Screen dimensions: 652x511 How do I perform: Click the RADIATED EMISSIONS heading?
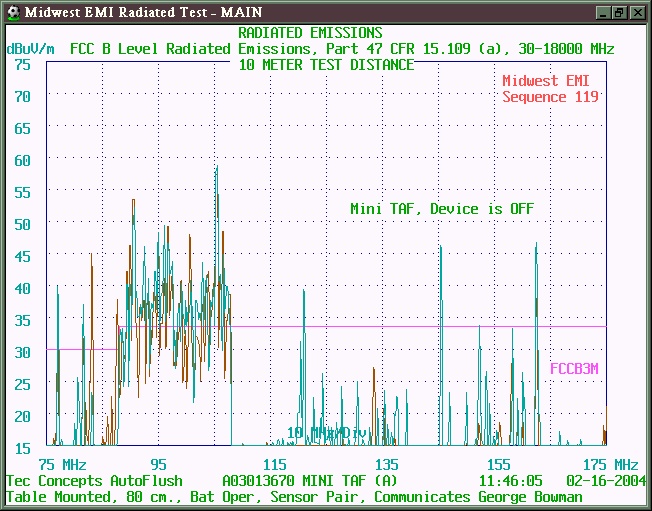310,34
